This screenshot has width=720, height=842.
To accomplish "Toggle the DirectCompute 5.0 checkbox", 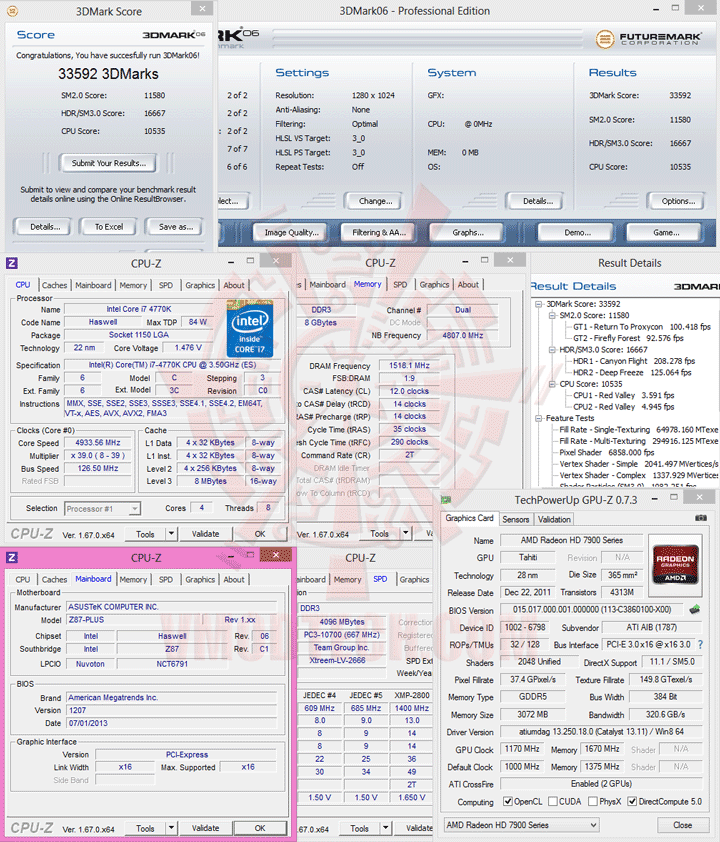I will [632, 801].
